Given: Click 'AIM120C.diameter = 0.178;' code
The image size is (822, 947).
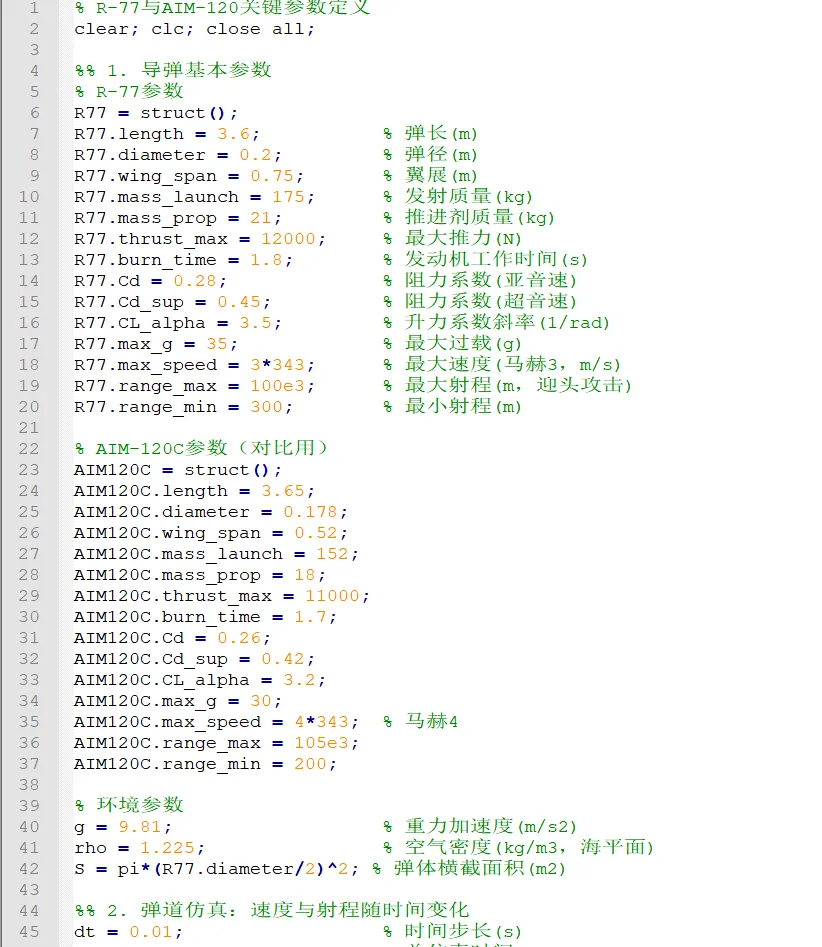Looking at the screenshot, I should [211, 512].
